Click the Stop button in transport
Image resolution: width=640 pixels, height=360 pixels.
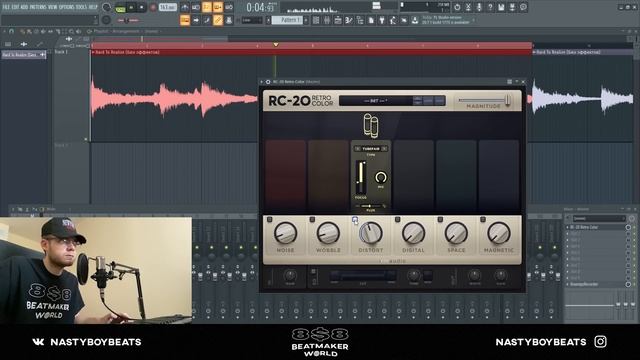point(142,7)
